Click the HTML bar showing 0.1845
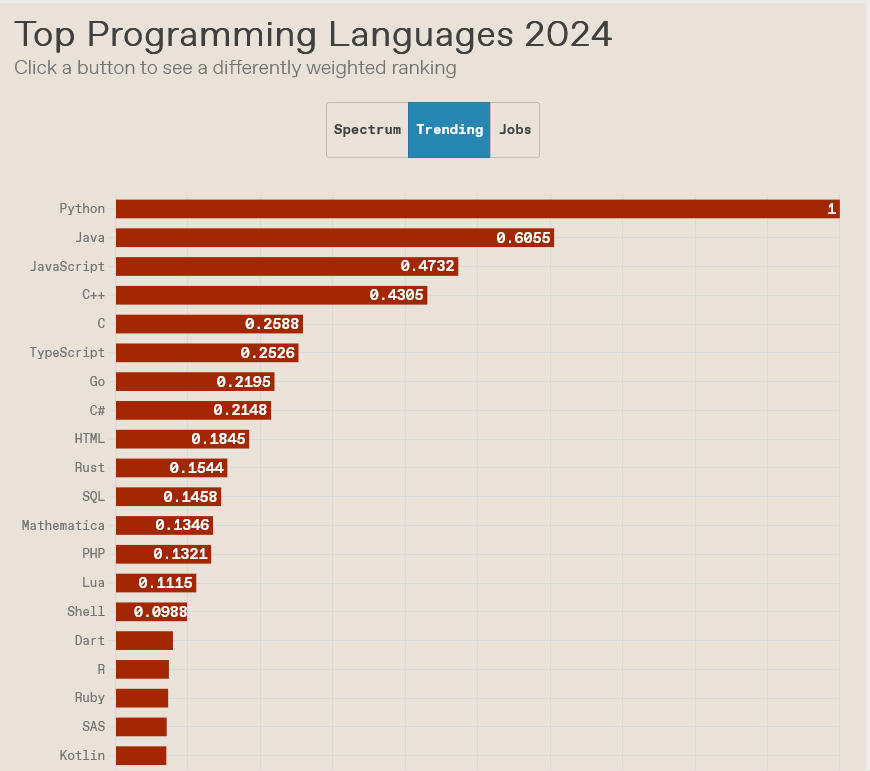 coord(183,439)
